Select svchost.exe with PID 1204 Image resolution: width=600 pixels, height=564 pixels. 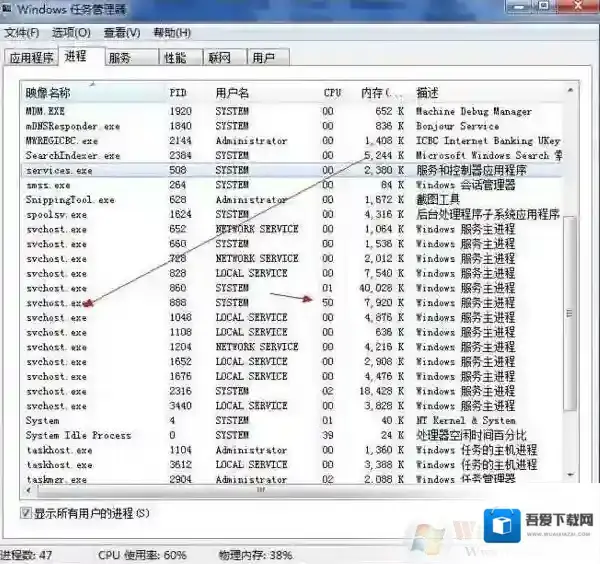(292, 347)
